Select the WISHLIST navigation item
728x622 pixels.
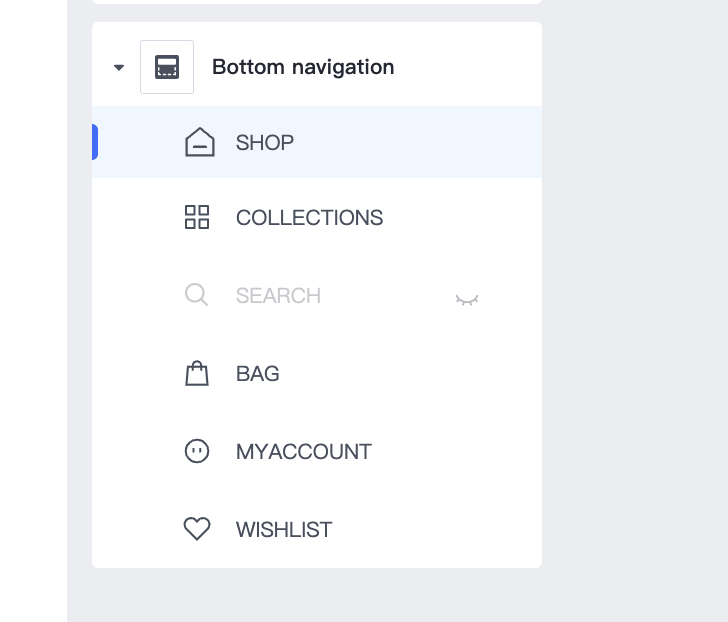click(284, 530)
